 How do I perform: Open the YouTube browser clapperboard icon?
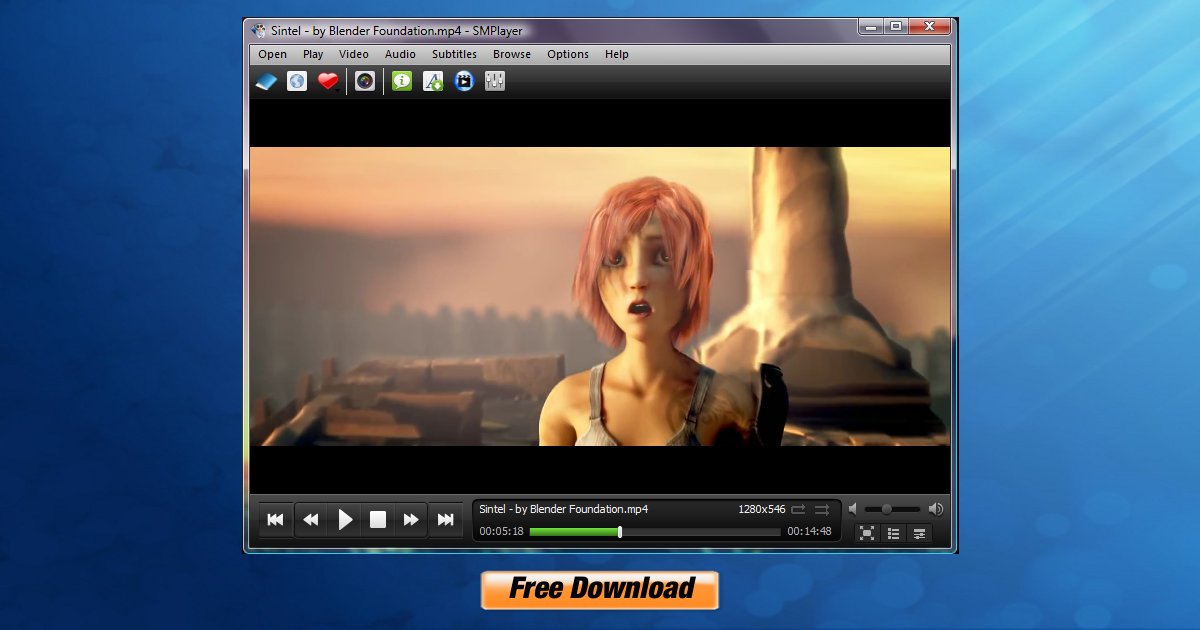[464, 81]
